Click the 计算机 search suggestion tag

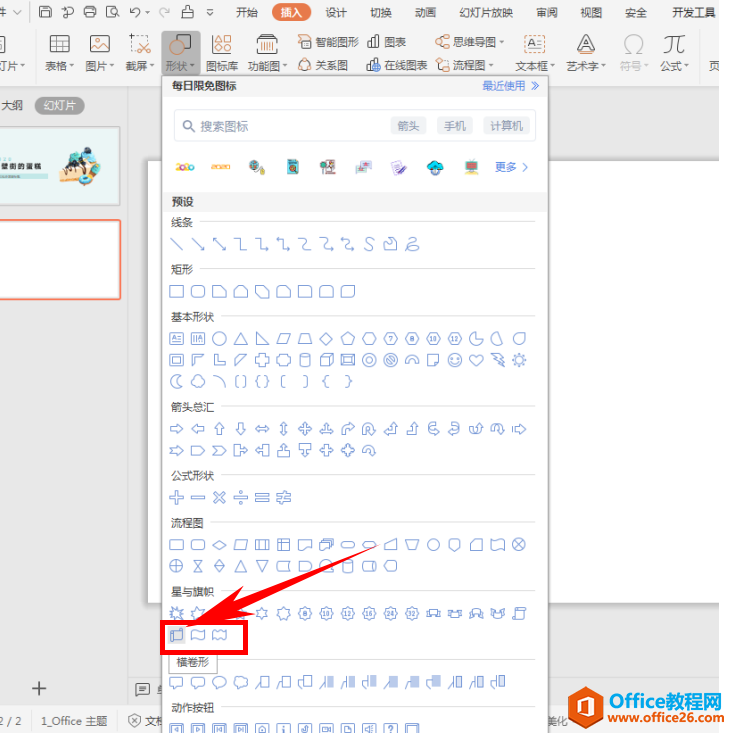coord(506,126)
